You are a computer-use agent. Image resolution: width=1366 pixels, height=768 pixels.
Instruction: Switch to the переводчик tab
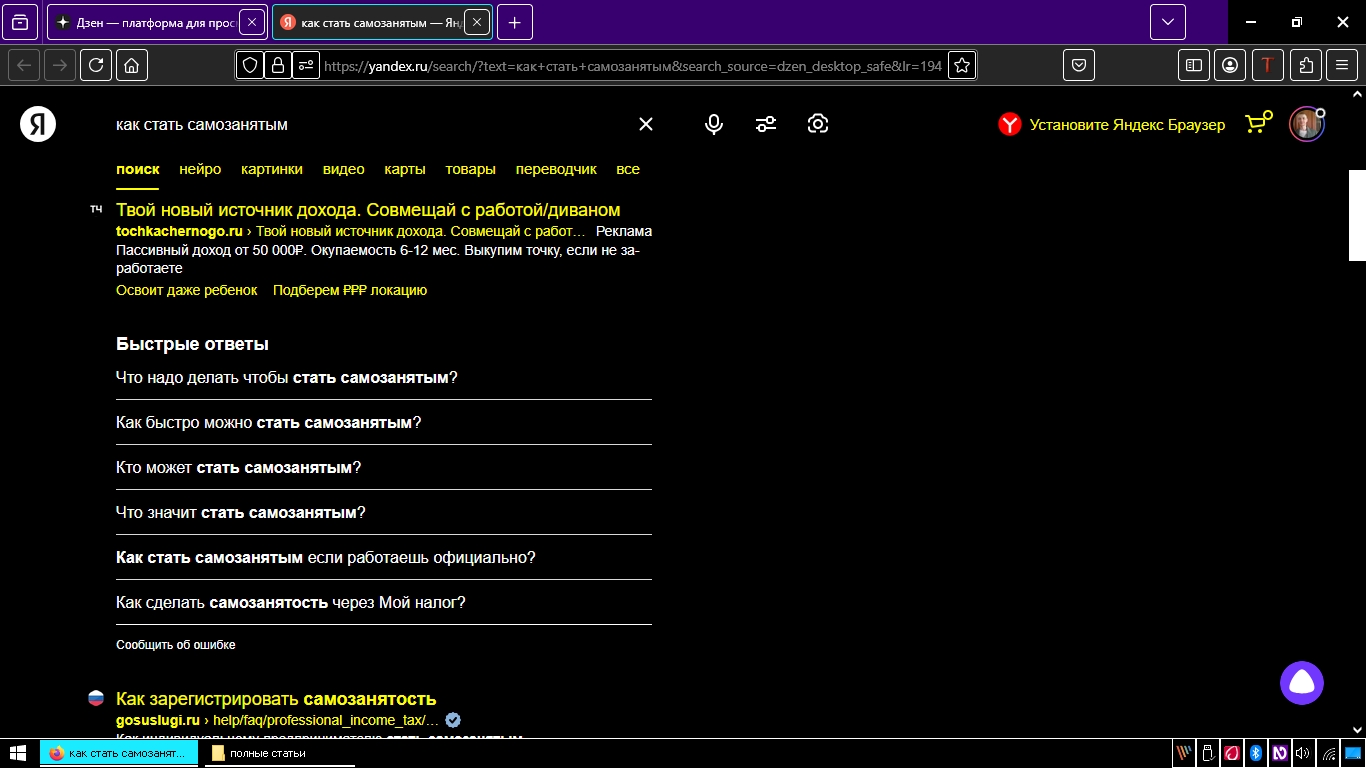tap(556, 169)
